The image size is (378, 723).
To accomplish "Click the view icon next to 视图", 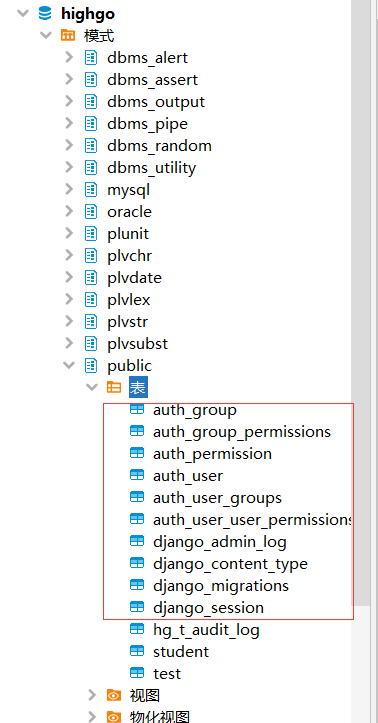I will [114, 695].
